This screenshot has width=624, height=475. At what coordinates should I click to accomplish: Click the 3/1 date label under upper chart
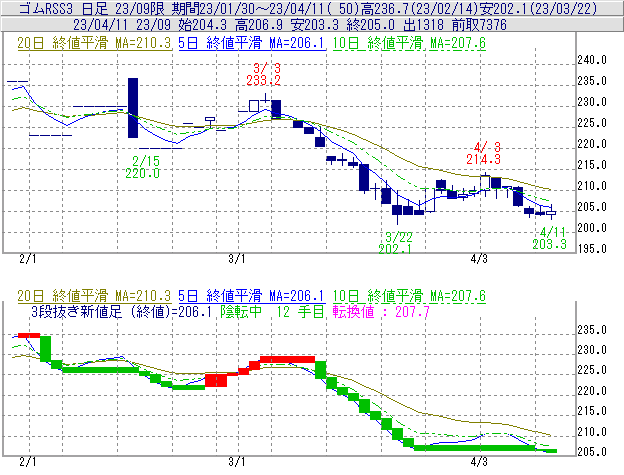[237, 258]
